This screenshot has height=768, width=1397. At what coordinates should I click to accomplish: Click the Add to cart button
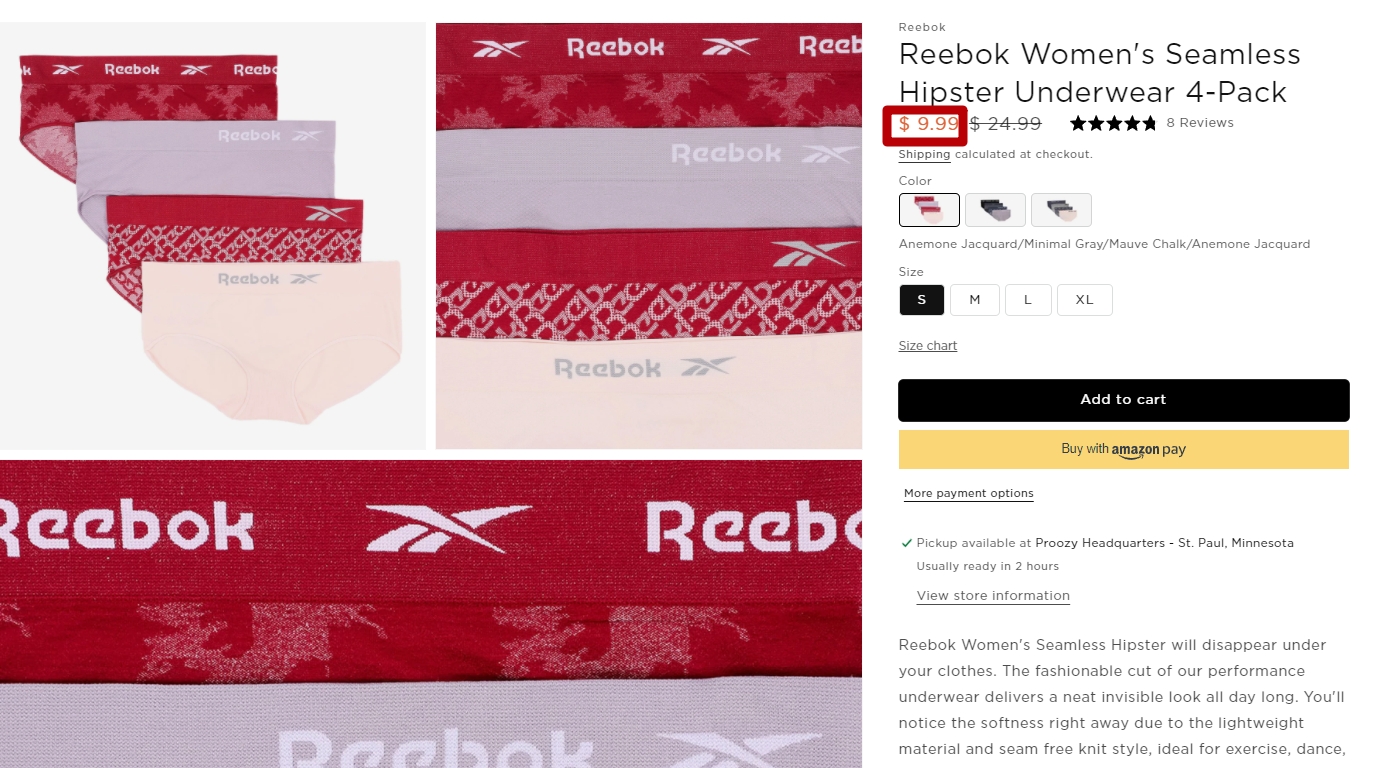click(1124, 400)
